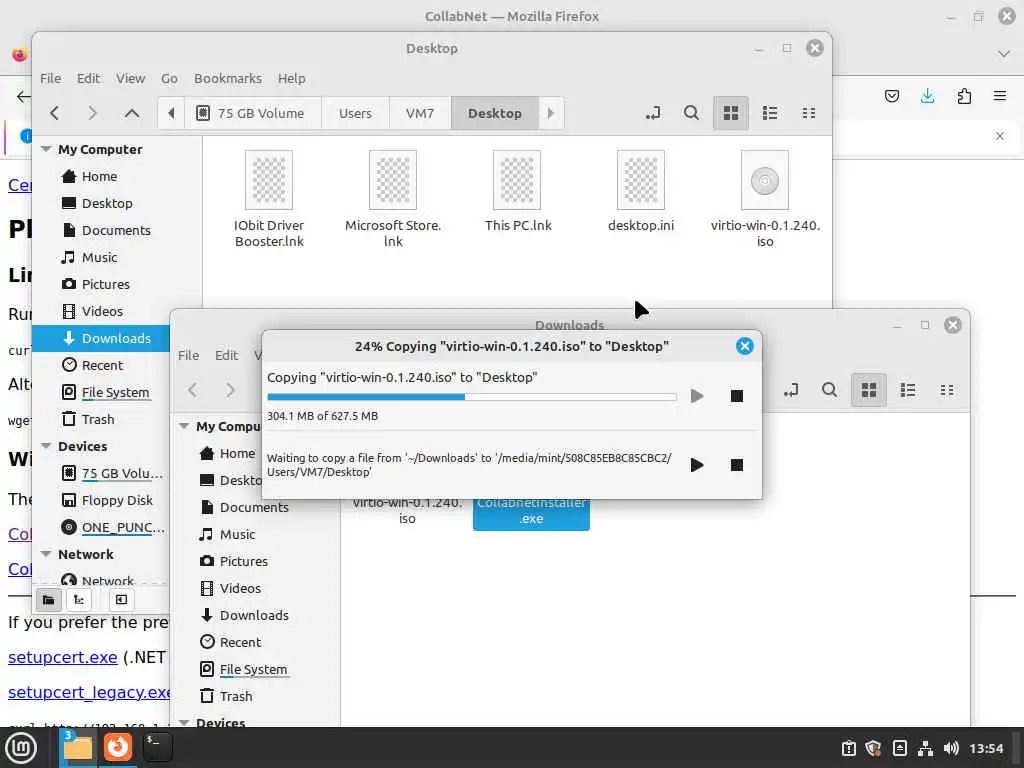Select This PC.lnk file
The width and height of the screenshot is (1024, 768).
517,191
